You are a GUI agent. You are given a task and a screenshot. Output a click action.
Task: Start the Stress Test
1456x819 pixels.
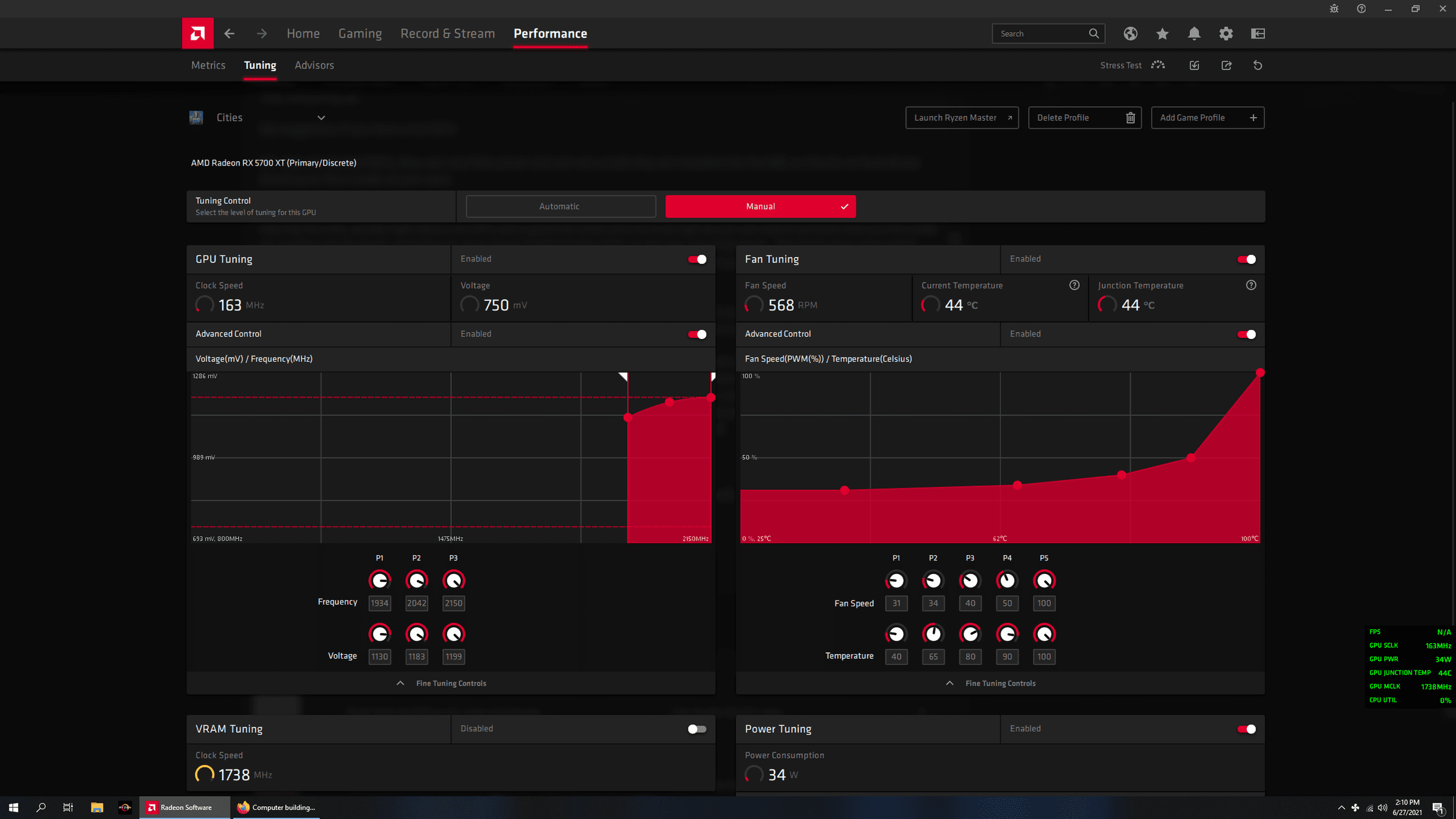[1132, 65]
